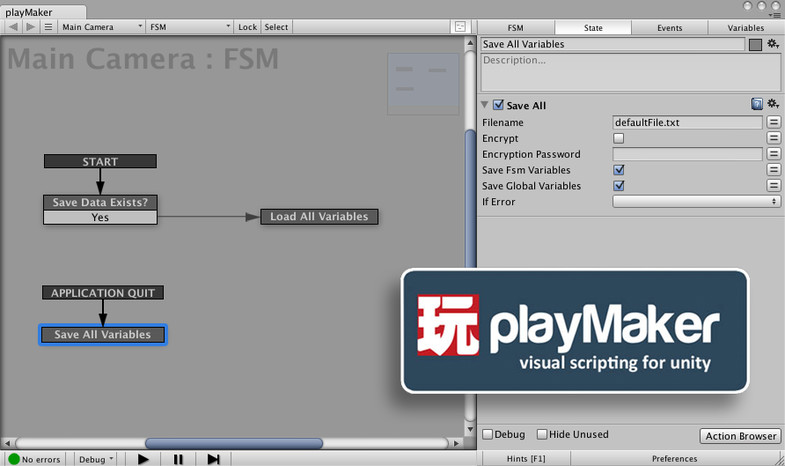Select the playMaker window tab

click(43, 12)
